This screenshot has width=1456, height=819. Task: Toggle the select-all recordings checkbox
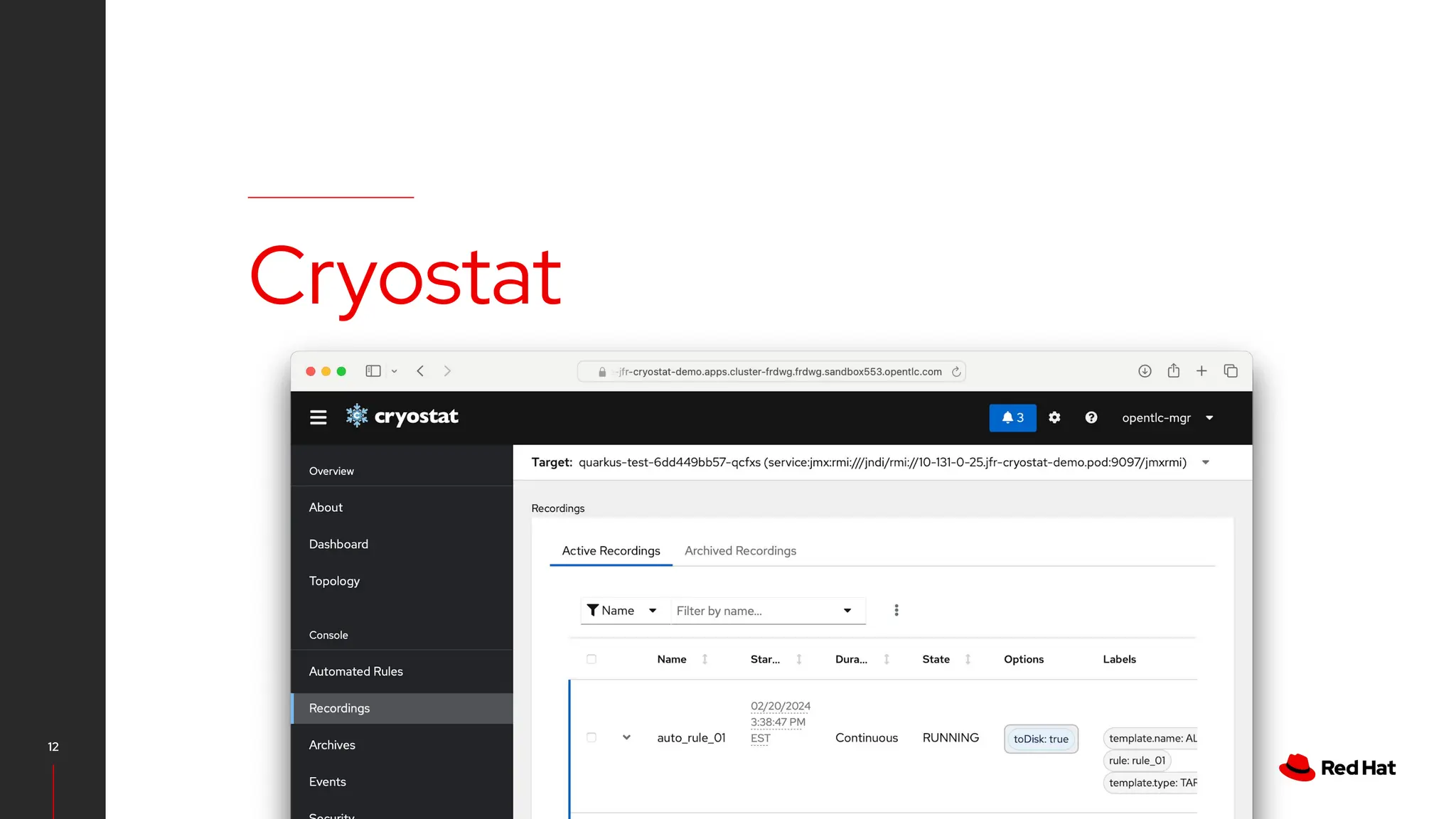(x=591, y=659)
